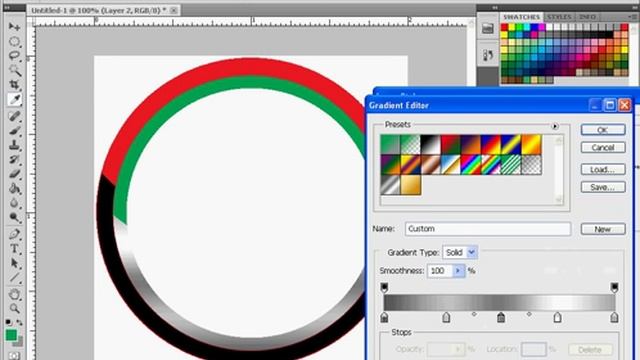Viewport: 640px width, 360px height.
Task: Swap foreground and background colors
Action: point(19,322)
